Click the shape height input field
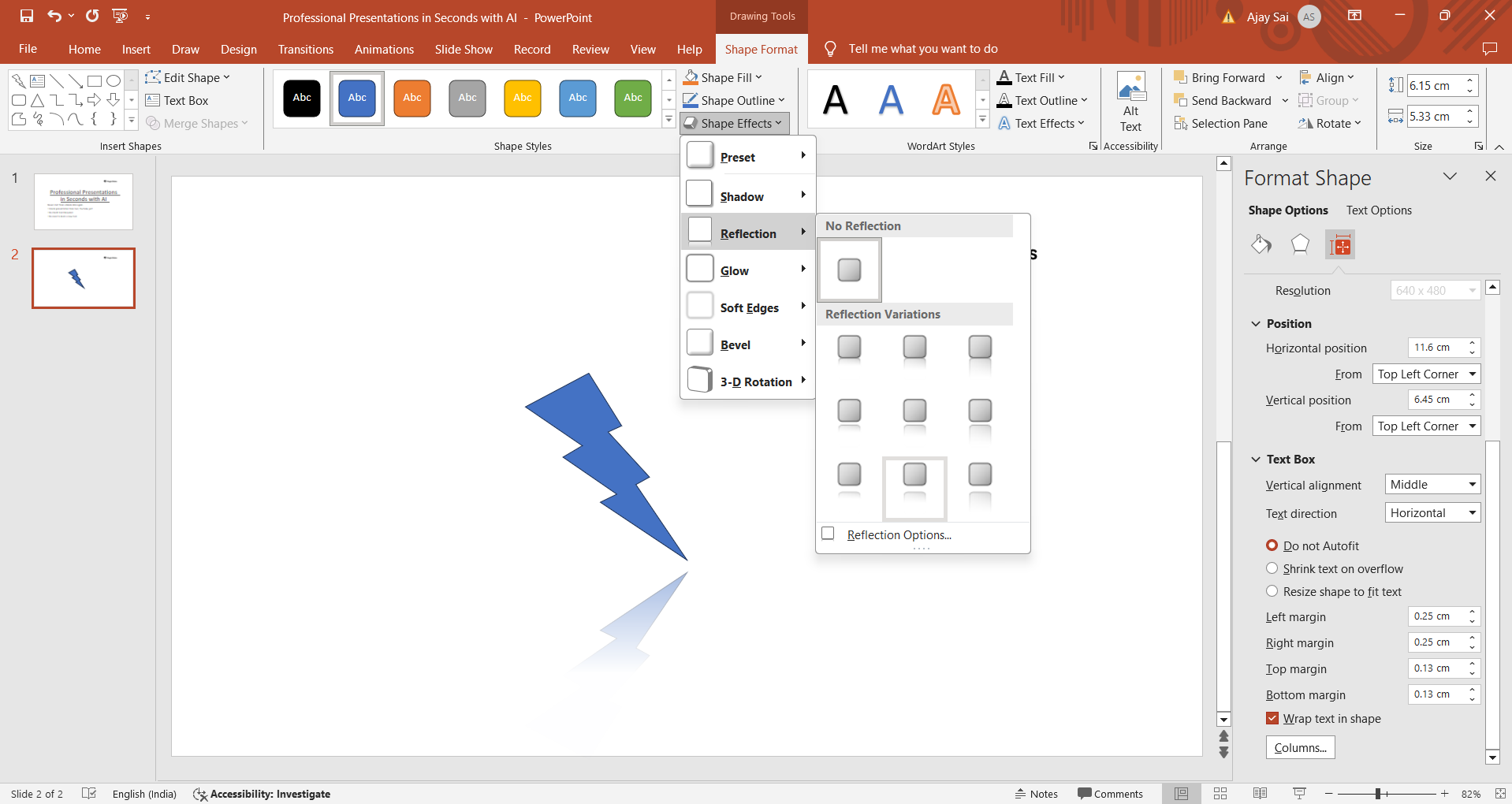1512x804 pixels. click(1436, 85)
